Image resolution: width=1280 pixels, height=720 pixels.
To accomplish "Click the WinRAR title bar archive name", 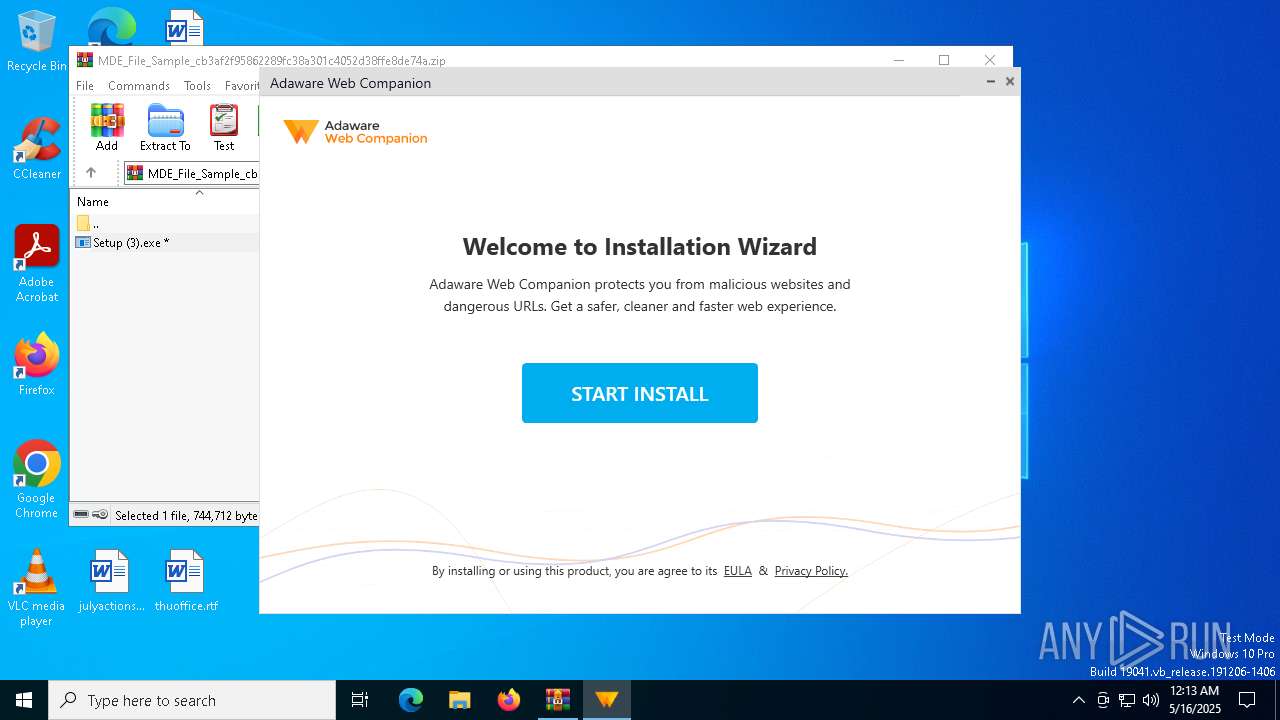I will click(272, 60).
